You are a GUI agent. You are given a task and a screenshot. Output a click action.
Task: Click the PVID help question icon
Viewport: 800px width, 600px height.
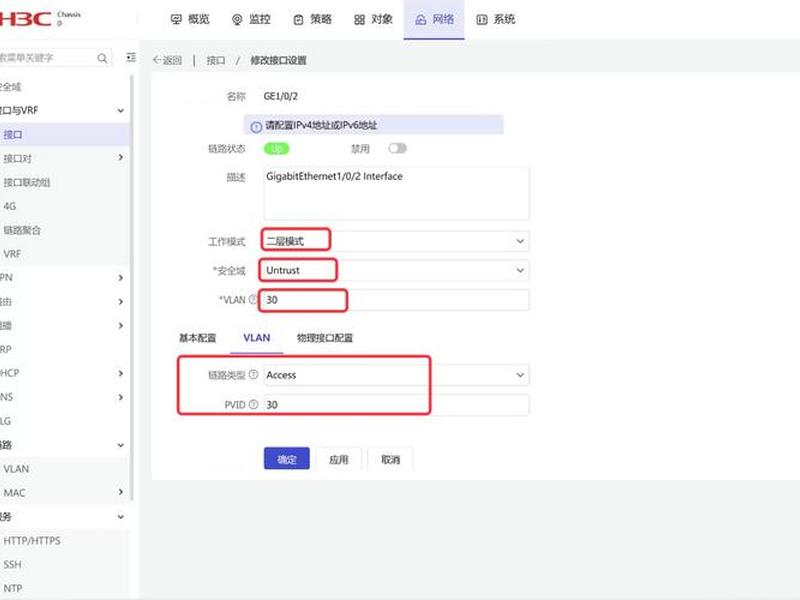[253, 404]
